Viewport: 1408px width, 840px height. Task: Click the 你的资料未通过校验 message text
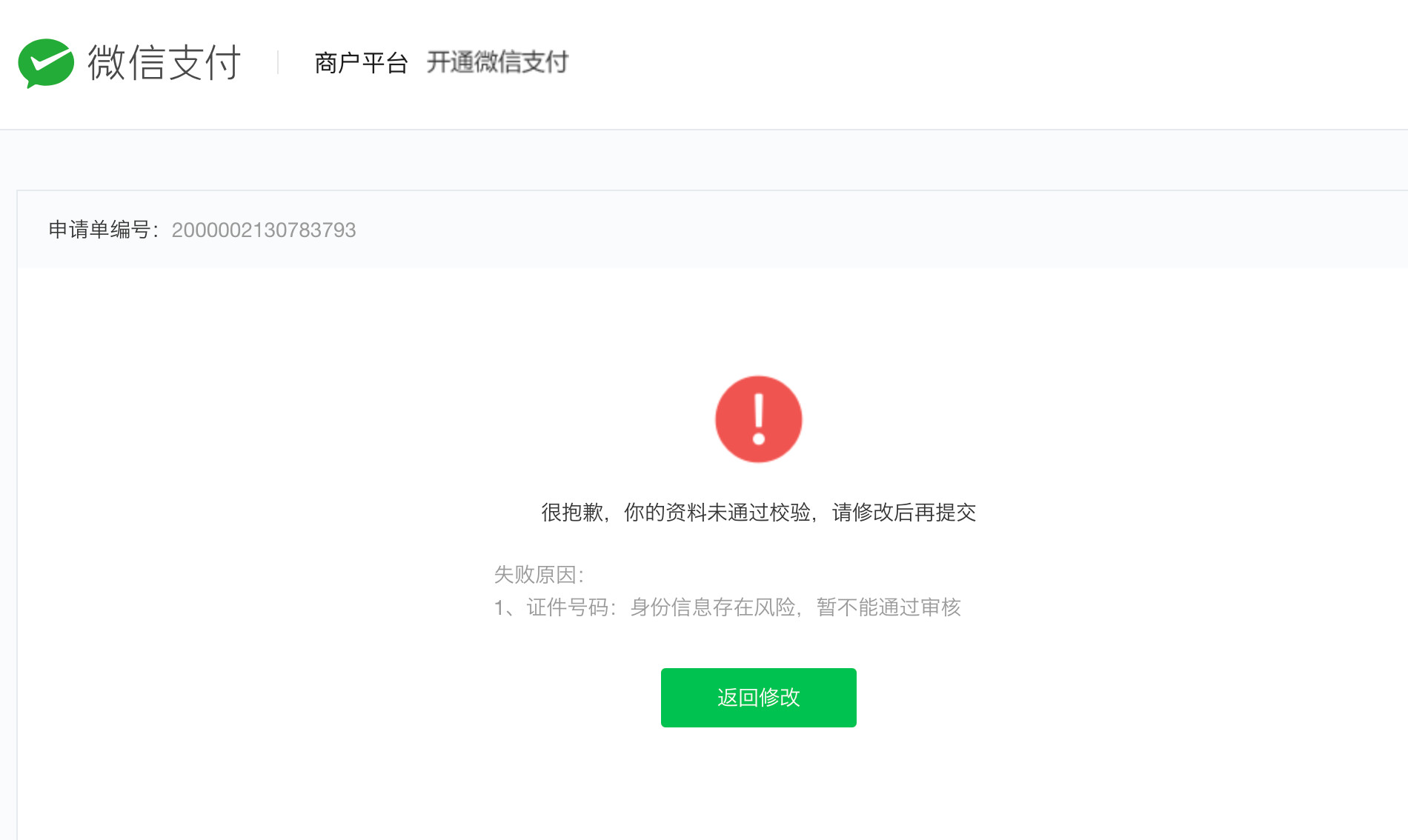click(717, 512)
